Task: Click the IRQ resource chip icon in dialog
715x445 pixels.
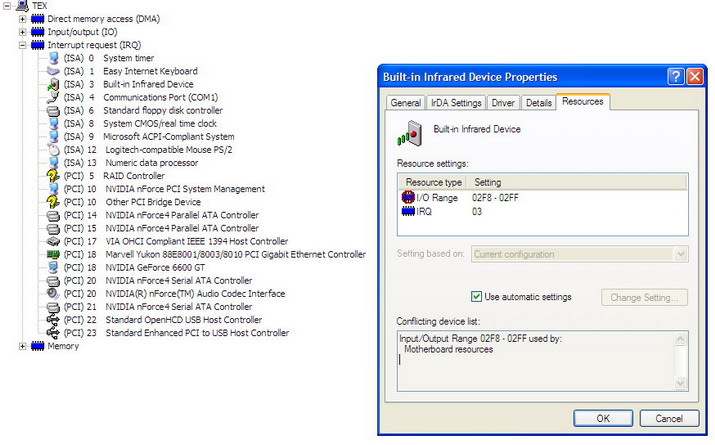Action: (408, 211)
